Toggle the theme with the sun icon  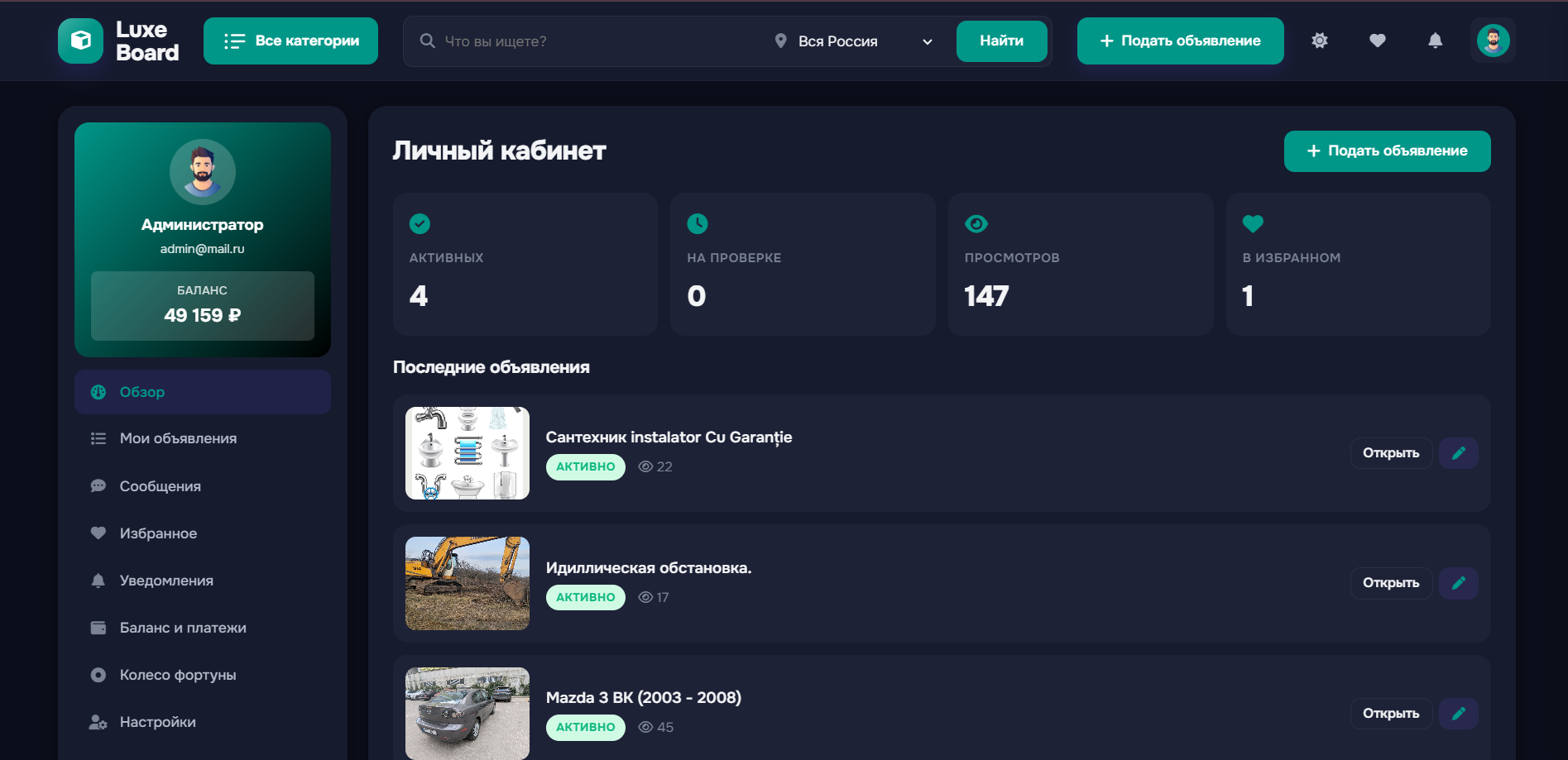point(1320,41)
